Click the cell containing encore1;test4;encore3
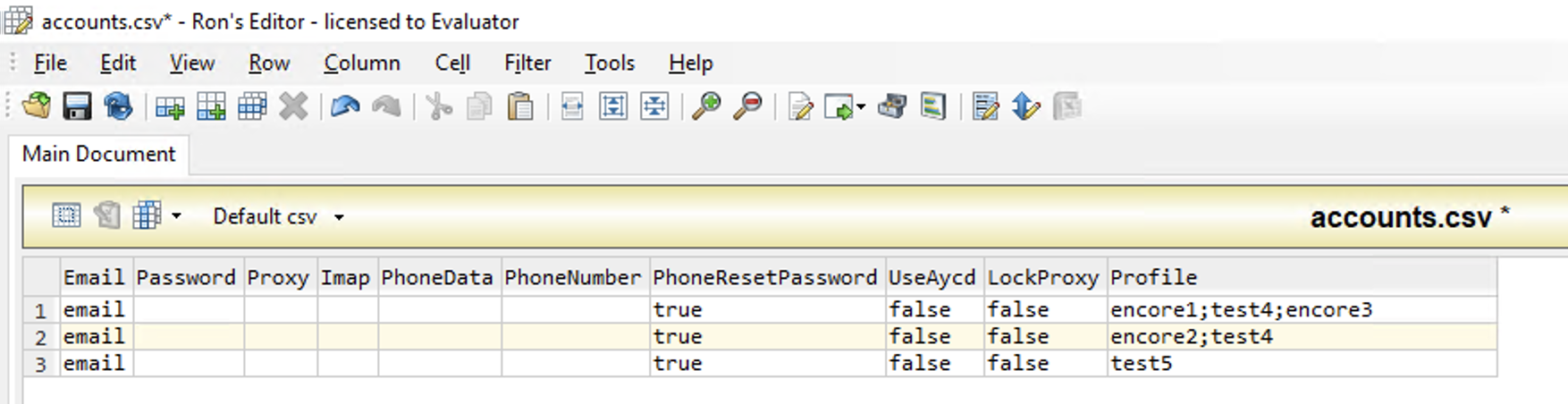Image resolution: width=1568 pixels, height=404 pixels. pyautogui.click(x=1240, y=310)
